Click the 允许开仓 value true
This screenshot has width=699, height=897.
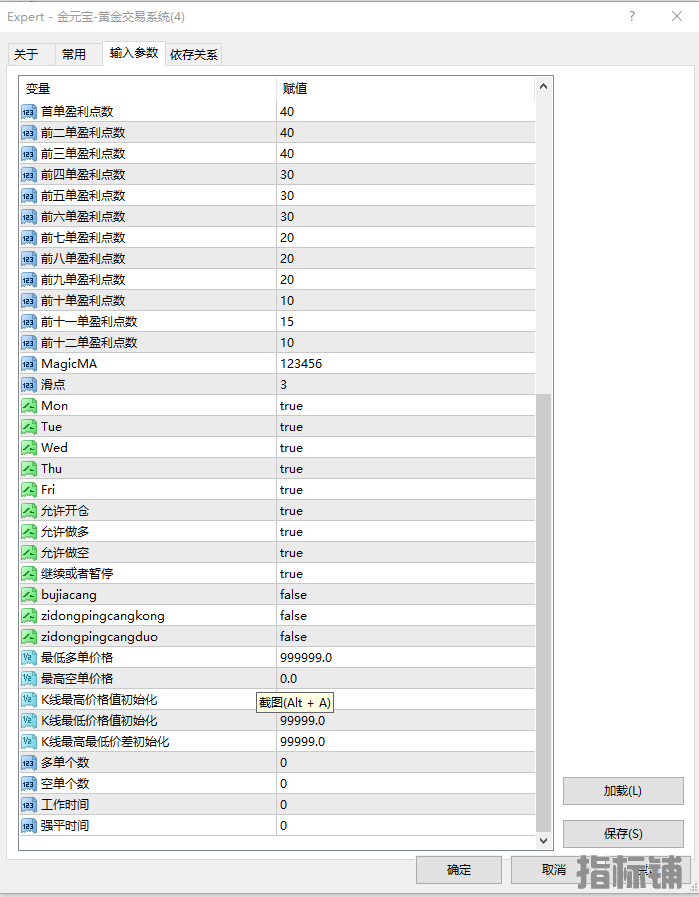[291, 510]
